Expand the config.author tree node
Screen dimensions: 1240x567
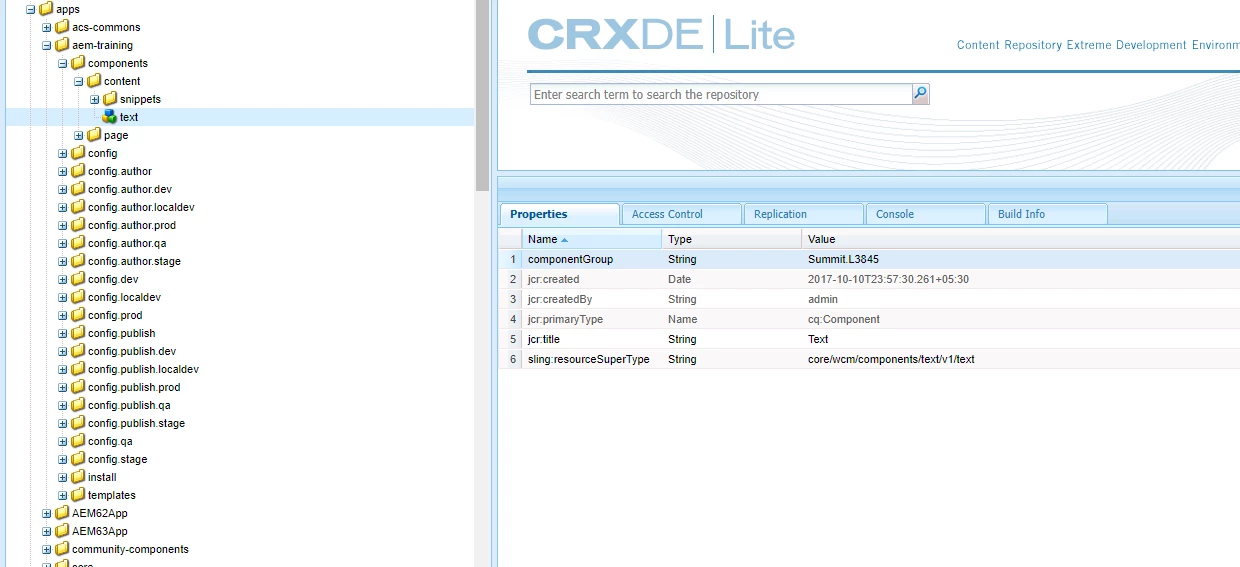63,171
